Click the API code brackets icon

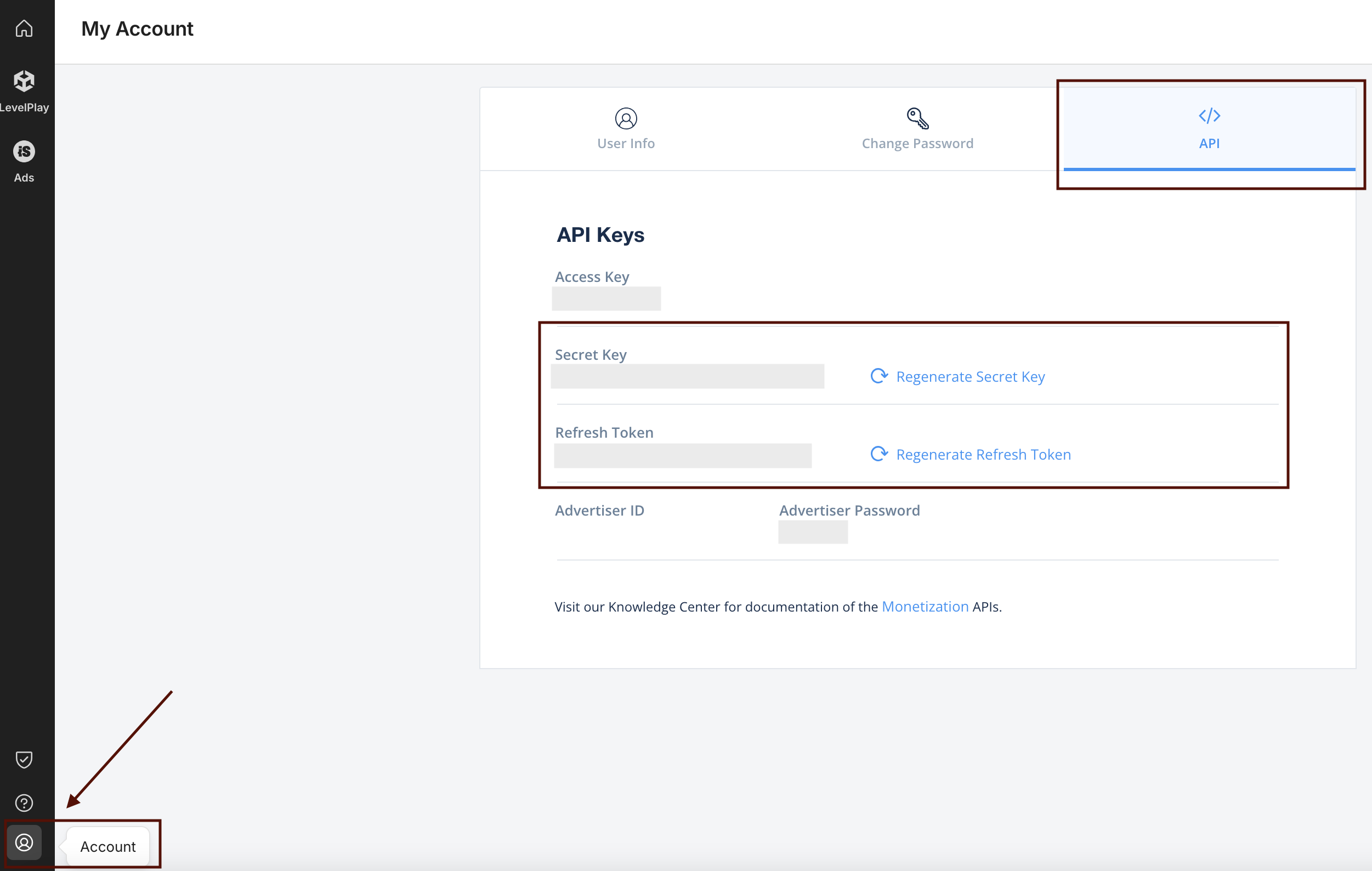pos(1209,116)
